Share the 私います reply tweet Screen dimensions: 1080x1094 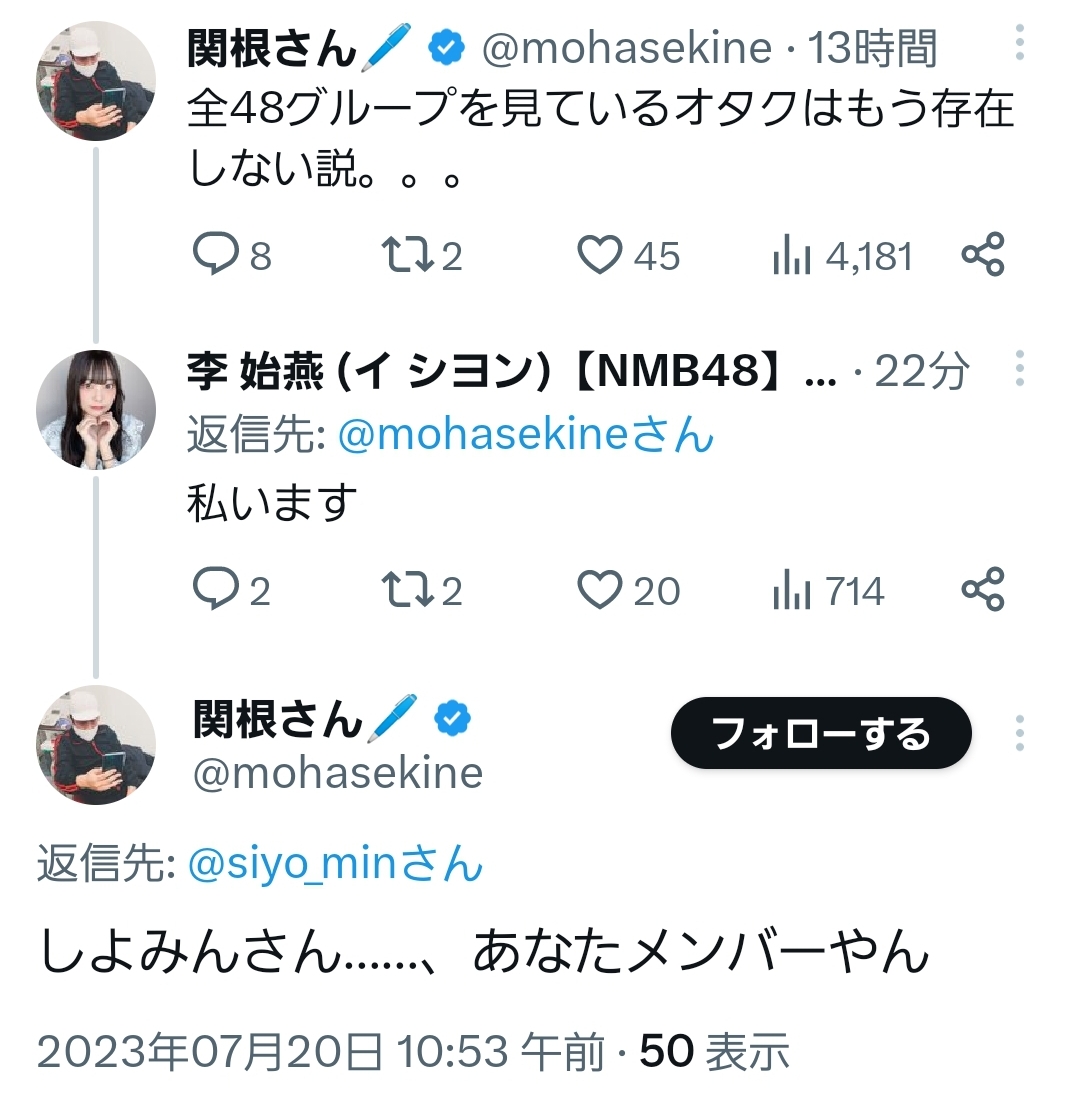coord(983,590)
